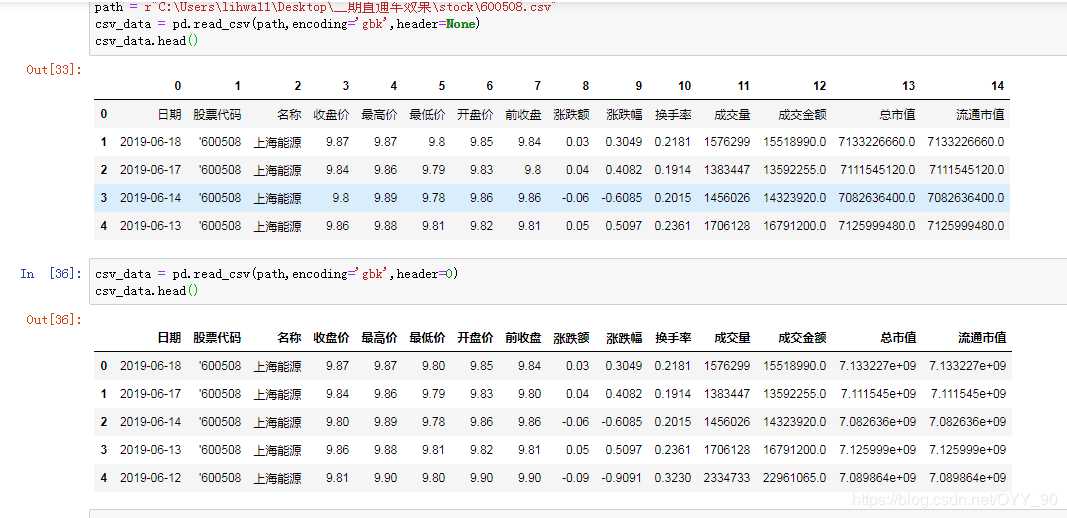The height and width of the screenshot is (518, 1067).
Task: Click the Out[36] output label
Action: pos(54,319)
